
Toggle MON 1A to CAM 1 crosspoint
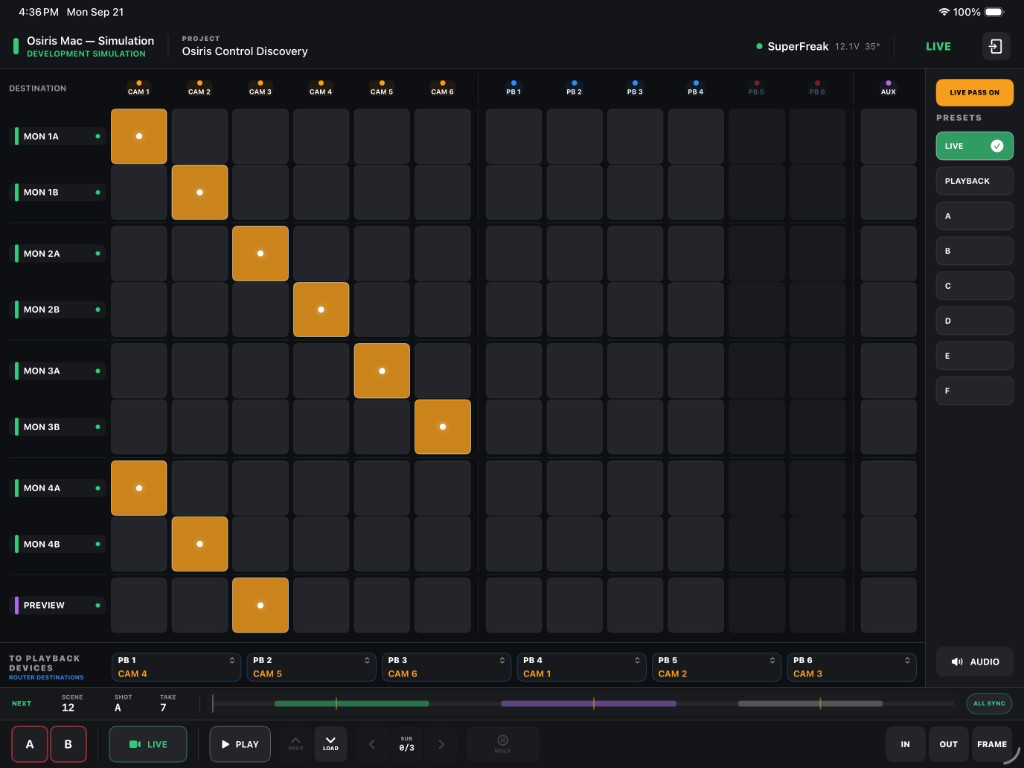[139, 136]
